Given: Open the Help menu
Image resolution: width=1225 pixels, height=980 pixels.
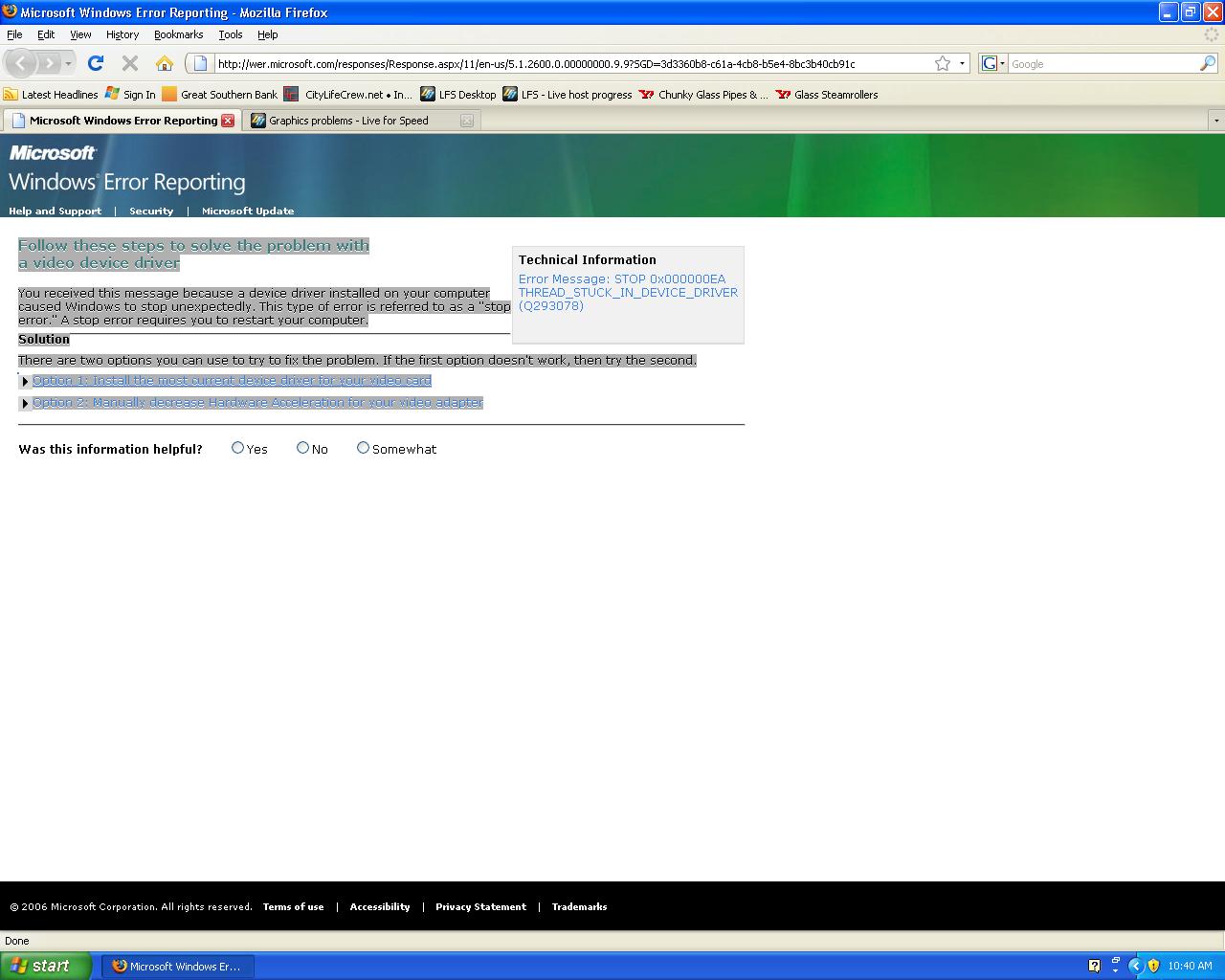Looking at the screenshot, I should (268, 34).
